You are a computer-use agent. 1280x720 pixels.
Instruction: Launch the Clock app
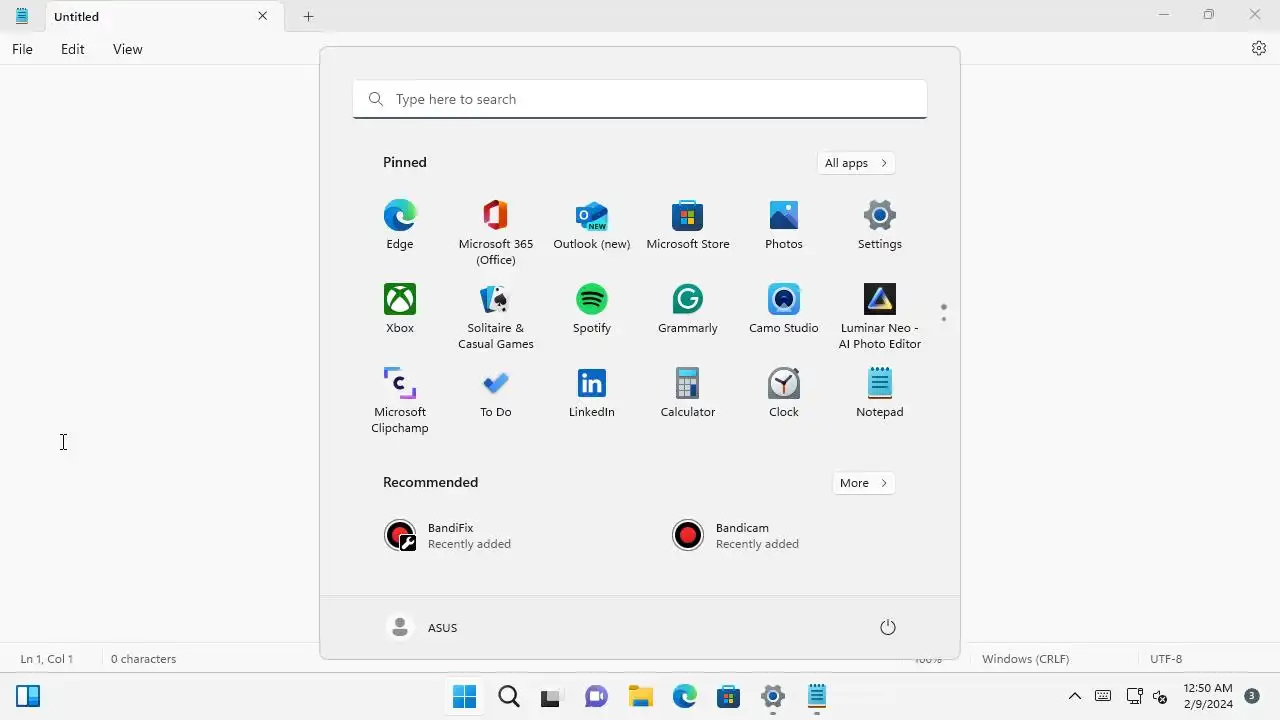(x=783, y=394)
